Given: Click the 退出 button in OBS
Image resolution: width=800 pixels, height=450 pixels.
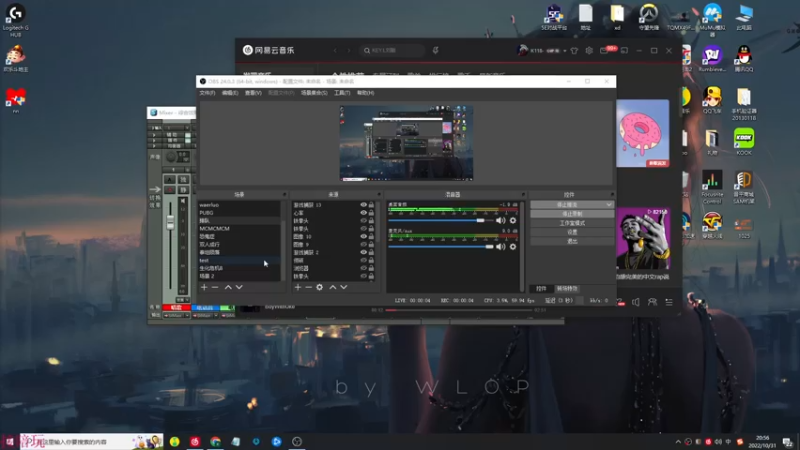Looking at the screenshot, I should (572, 241).
